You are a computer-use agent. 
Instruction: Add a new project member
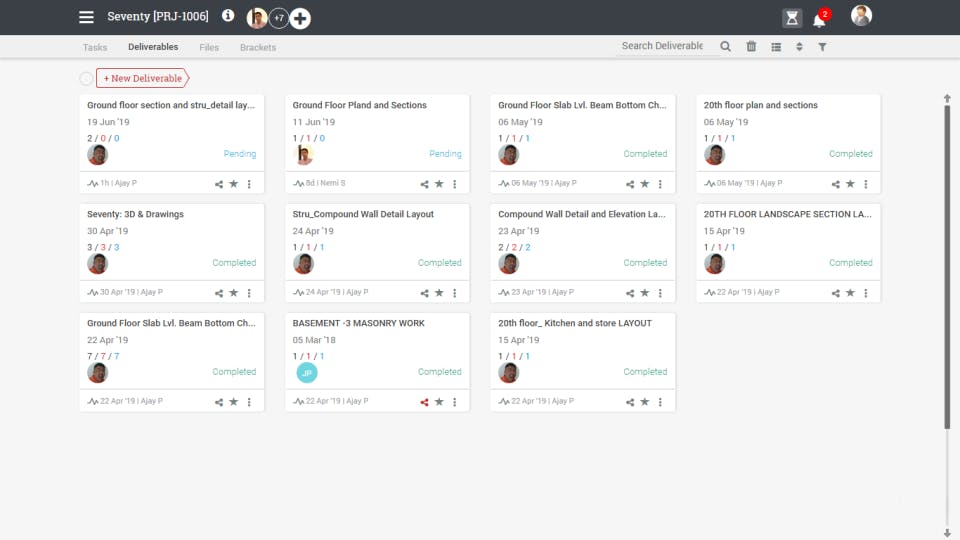click(x=300, y=18)
